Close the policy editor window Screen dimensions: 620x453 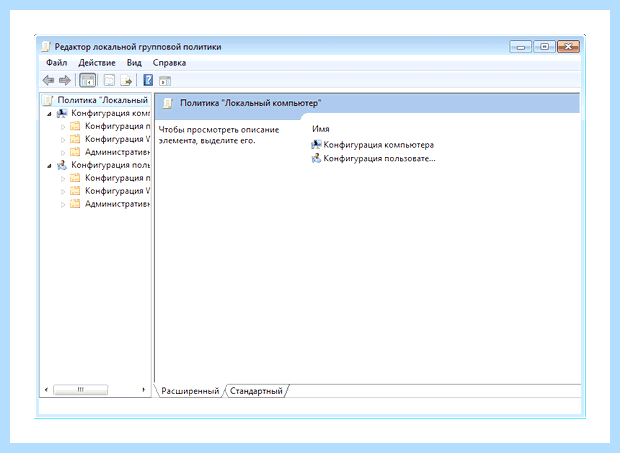pyautogui.click(x=568, y=47)
